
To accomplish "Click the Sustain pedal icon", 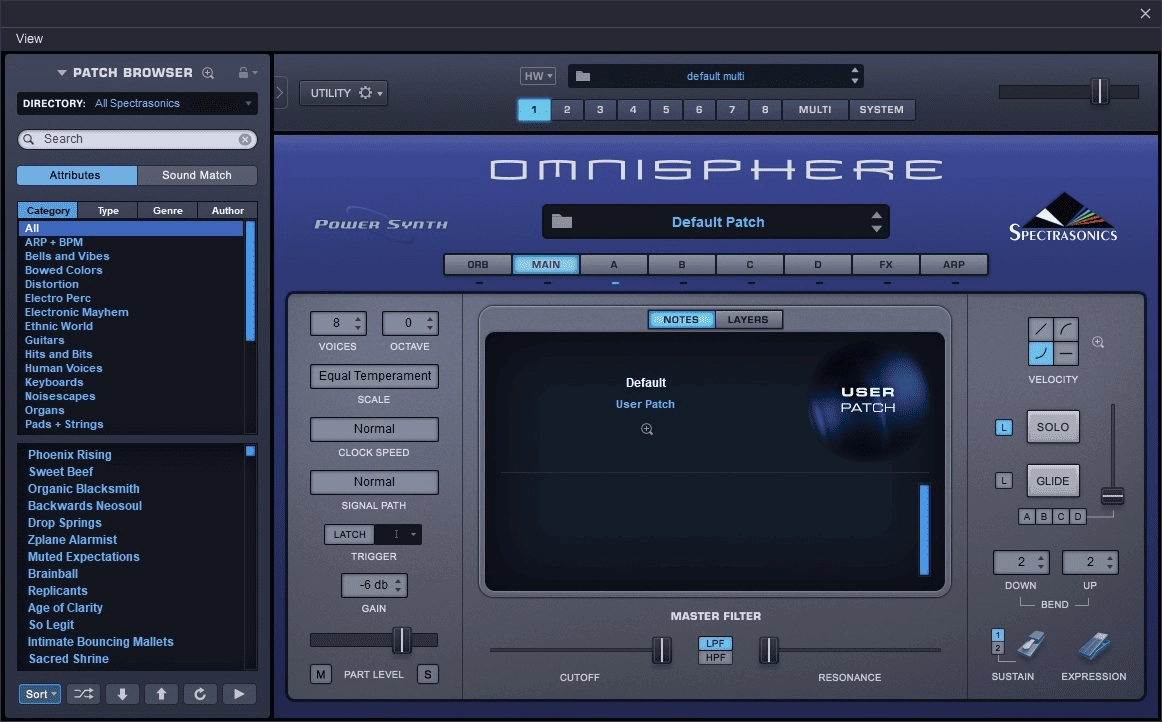I will click(x=1031, y=645).
